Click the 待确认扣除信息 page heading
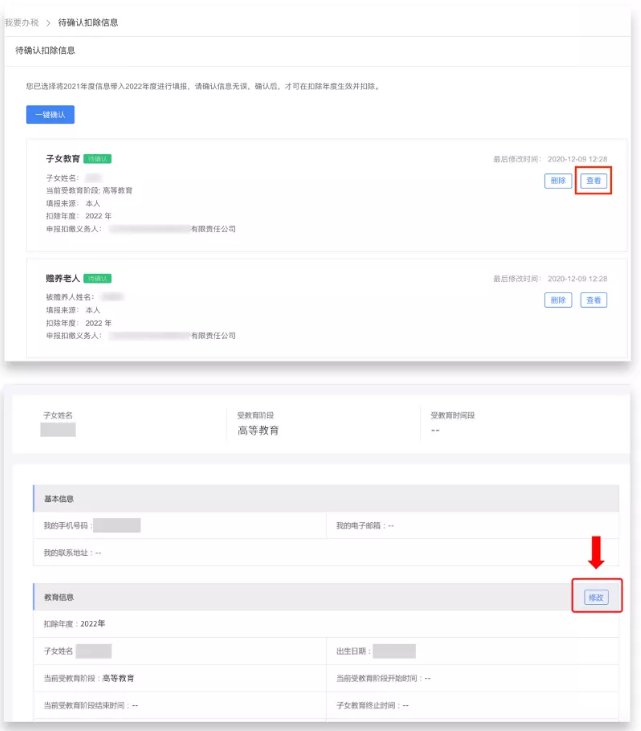 tap(45, 50)
